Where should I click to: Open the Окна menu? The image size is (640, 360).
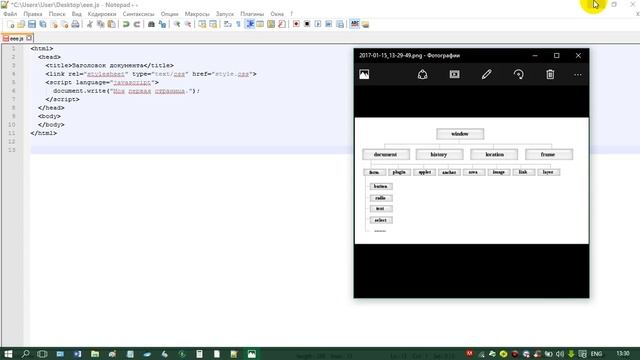[x=277, y=14]
